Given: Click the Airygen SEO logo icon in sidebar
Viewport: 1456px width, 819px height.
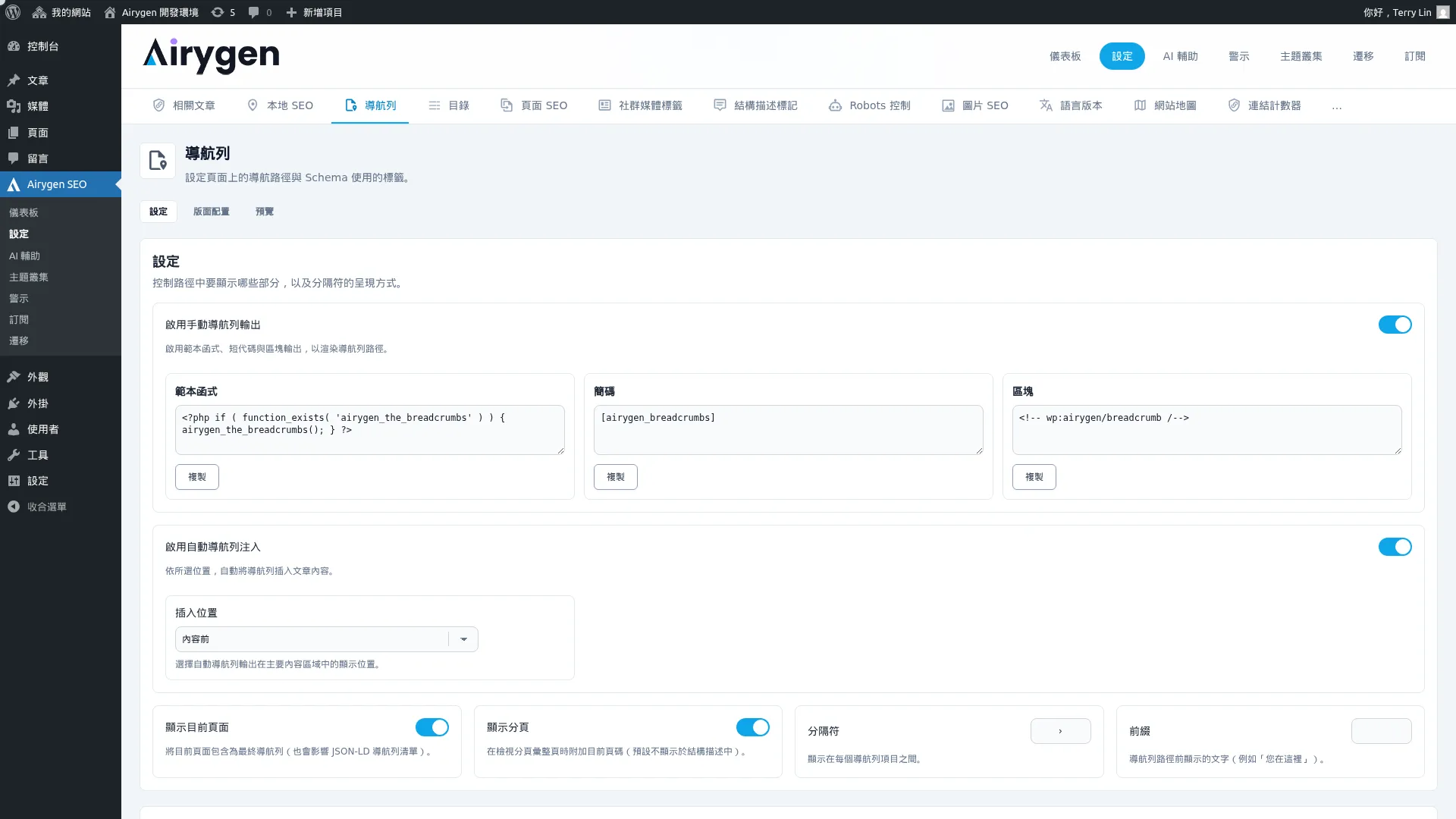Looking at the screenshot, I should (14, 184).
